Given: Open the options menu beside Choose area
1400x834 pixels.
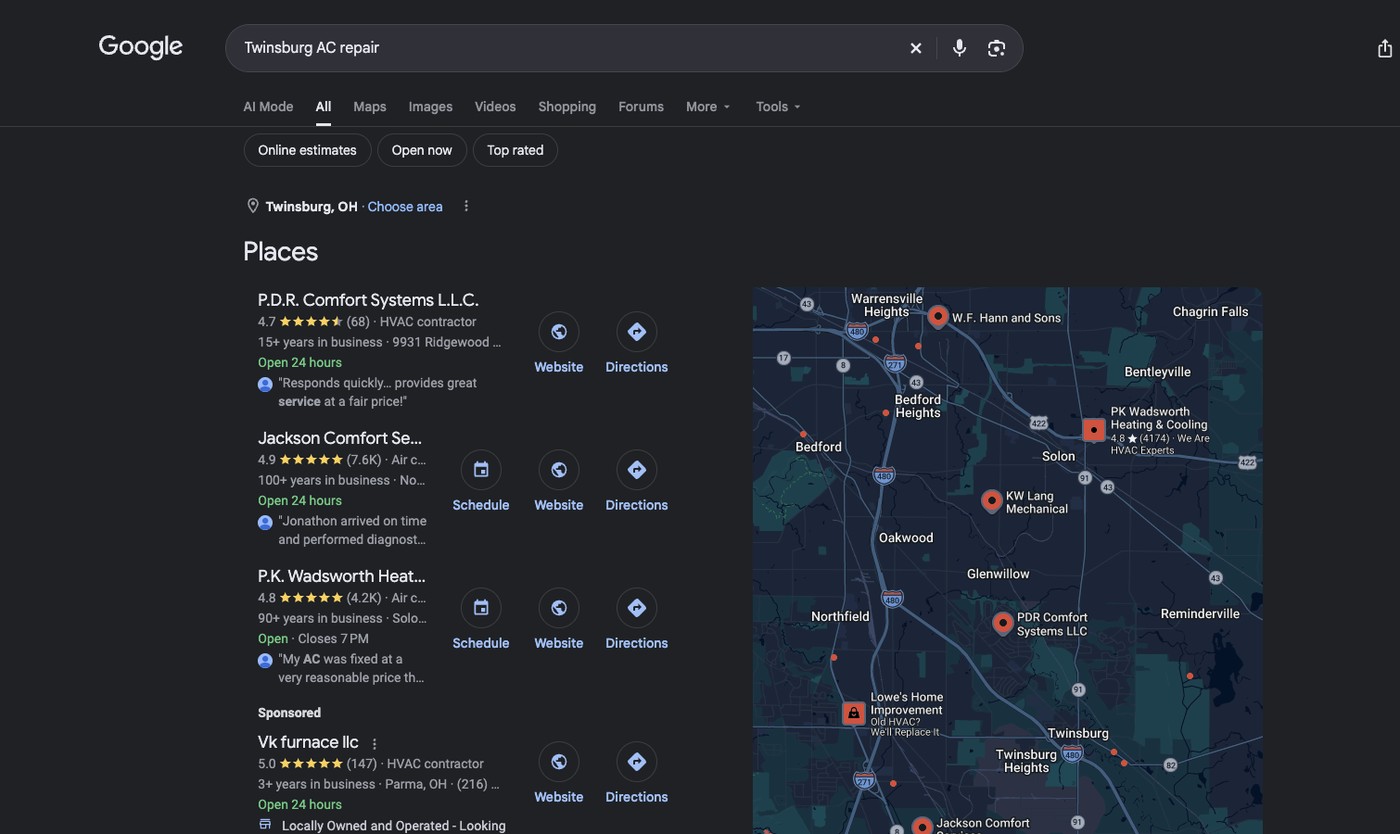Looking at the screenshot, I should click(x=466, y=206).
